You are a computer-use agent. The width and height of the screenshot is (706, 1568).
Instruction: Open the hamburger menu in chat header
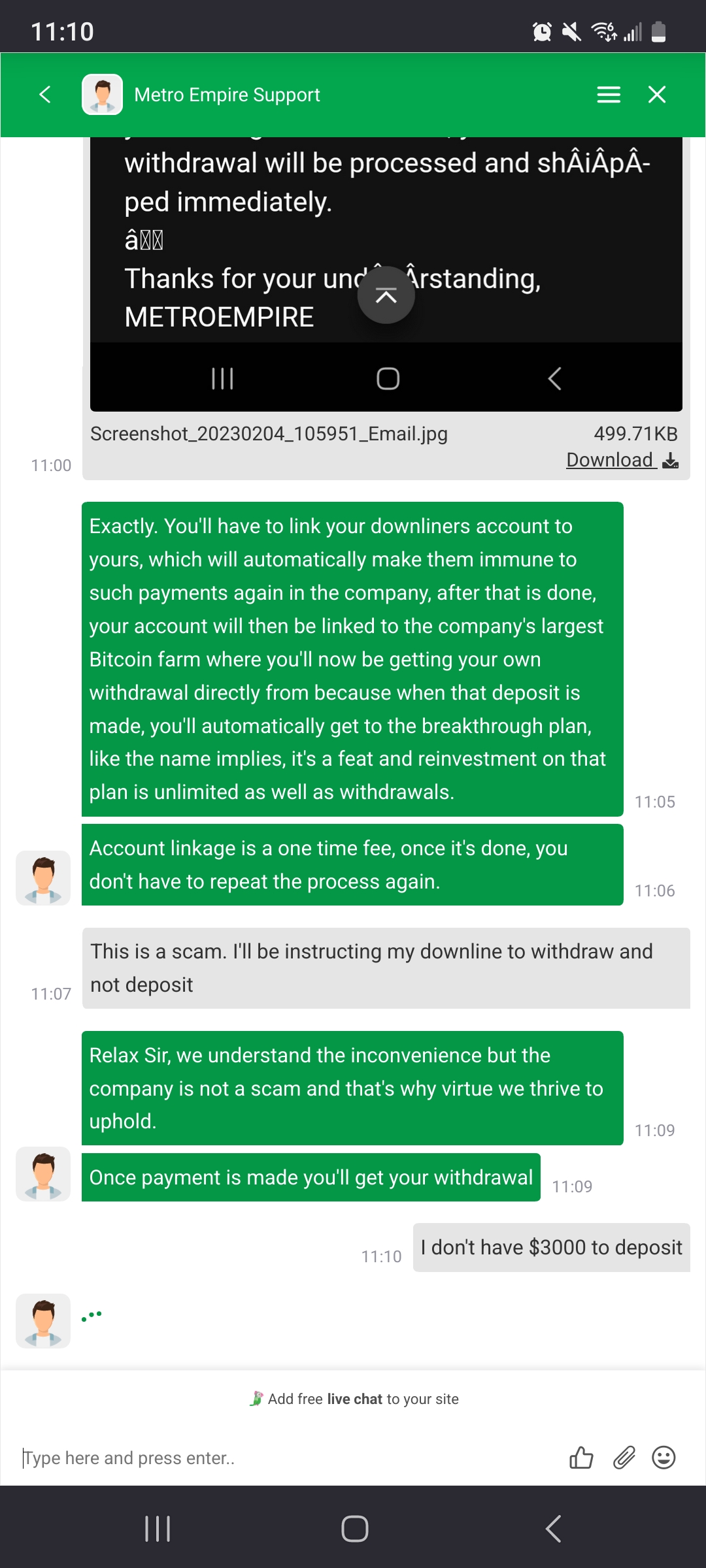(609, 95)
